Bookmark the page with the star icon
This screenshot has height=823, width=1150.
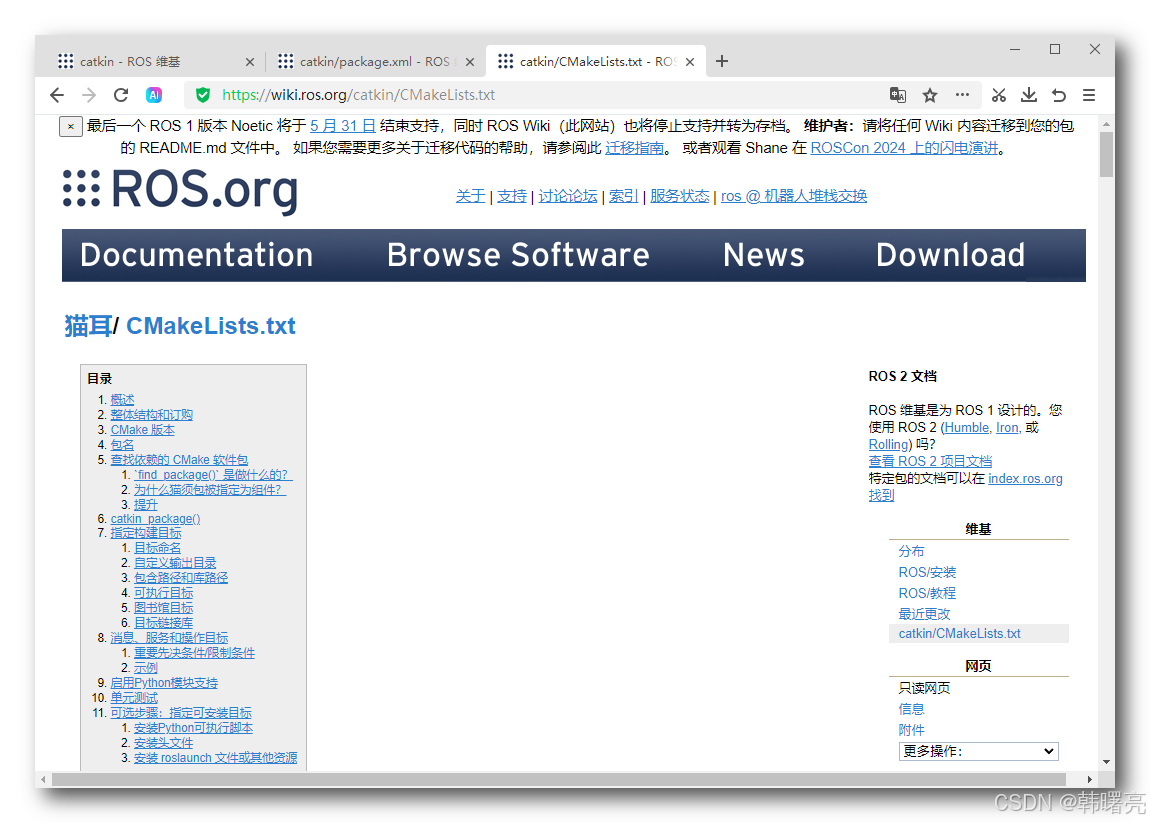(x=930, y=95)
